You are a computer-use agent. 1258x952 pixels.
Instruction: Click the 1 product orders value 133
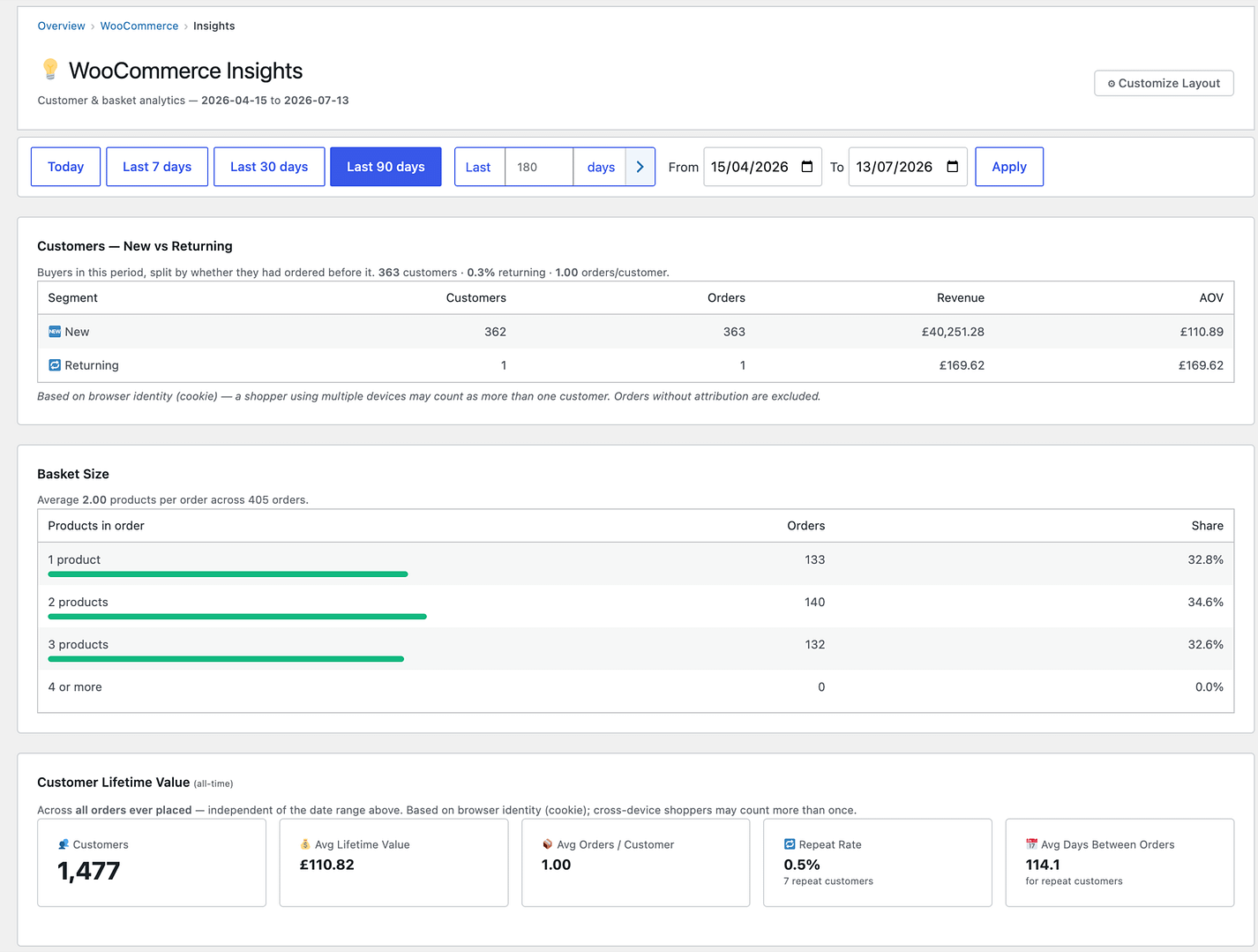(814, 559)
